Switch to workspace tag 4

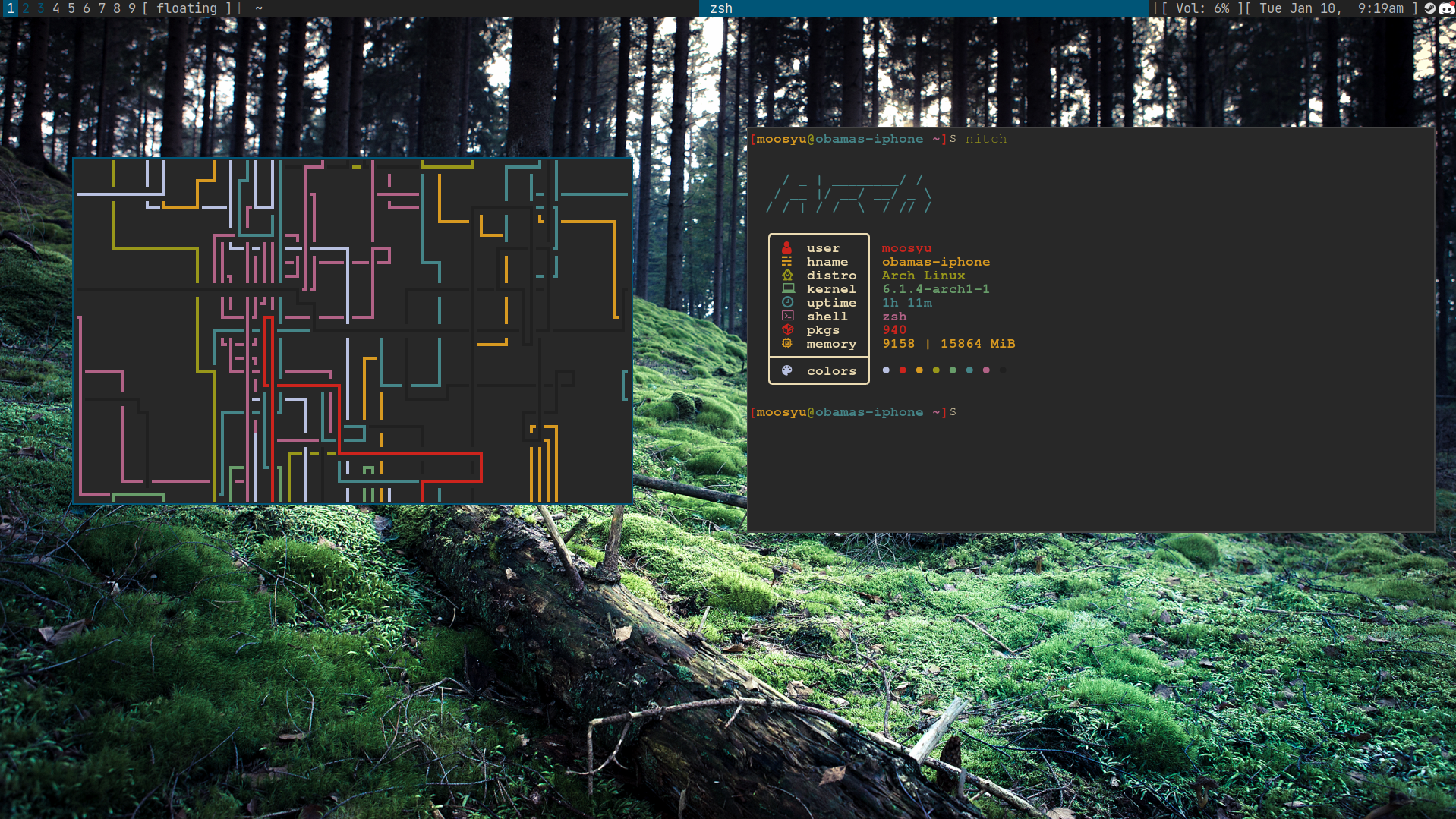coord(56,8)
